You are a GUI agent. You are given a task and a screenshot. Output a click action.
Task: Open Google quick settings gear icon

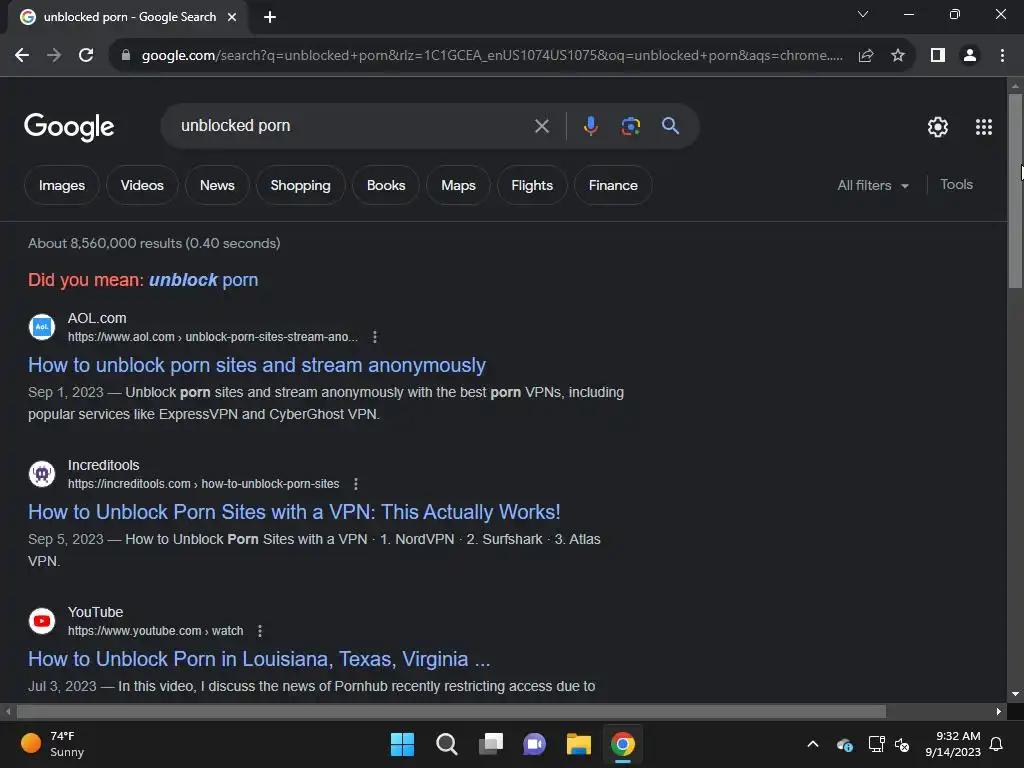click(938, 127)
